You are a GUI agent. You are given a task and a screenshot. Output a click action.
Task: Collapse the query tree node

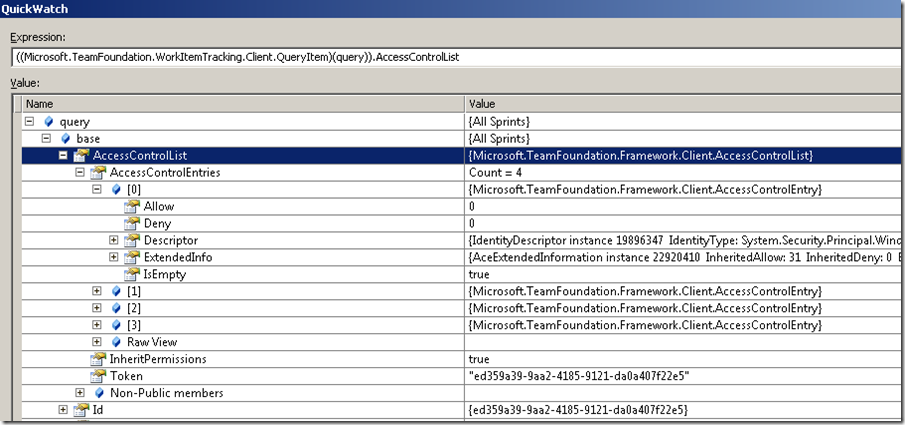[x=30, y=122]
